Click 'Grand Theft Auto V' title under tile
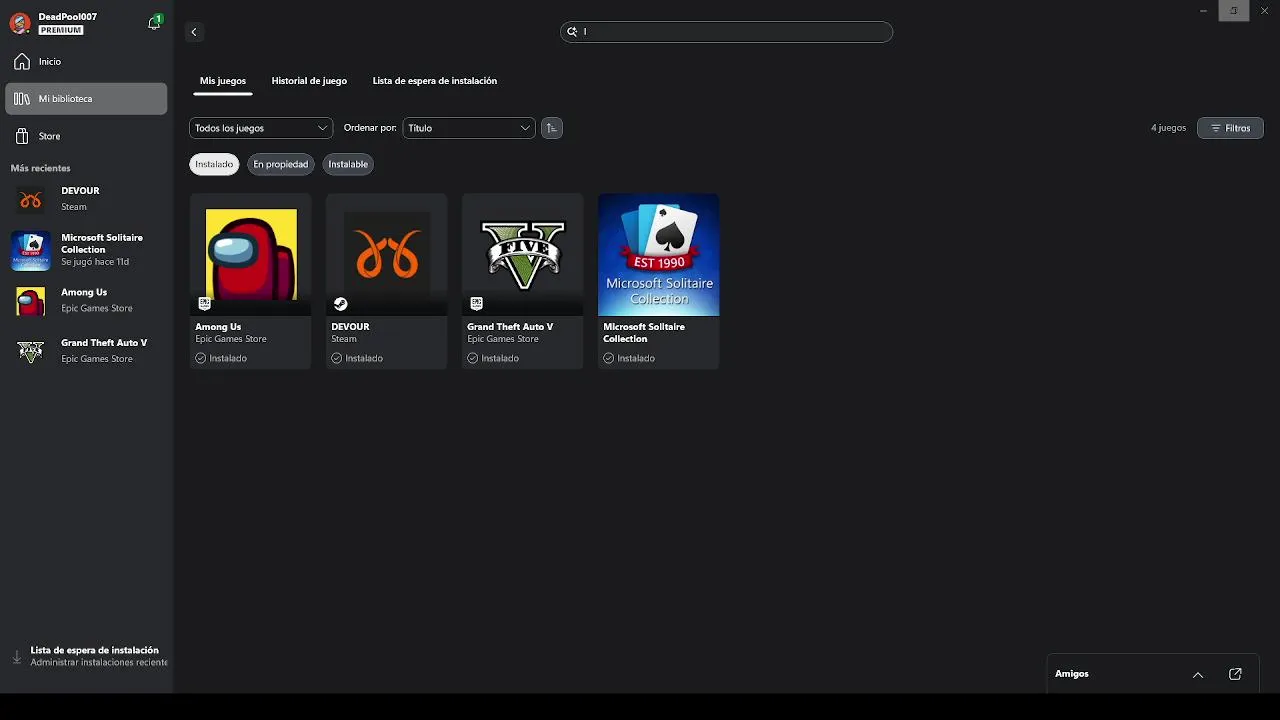The image size is (1280, 720). click(x=510, y=327)
